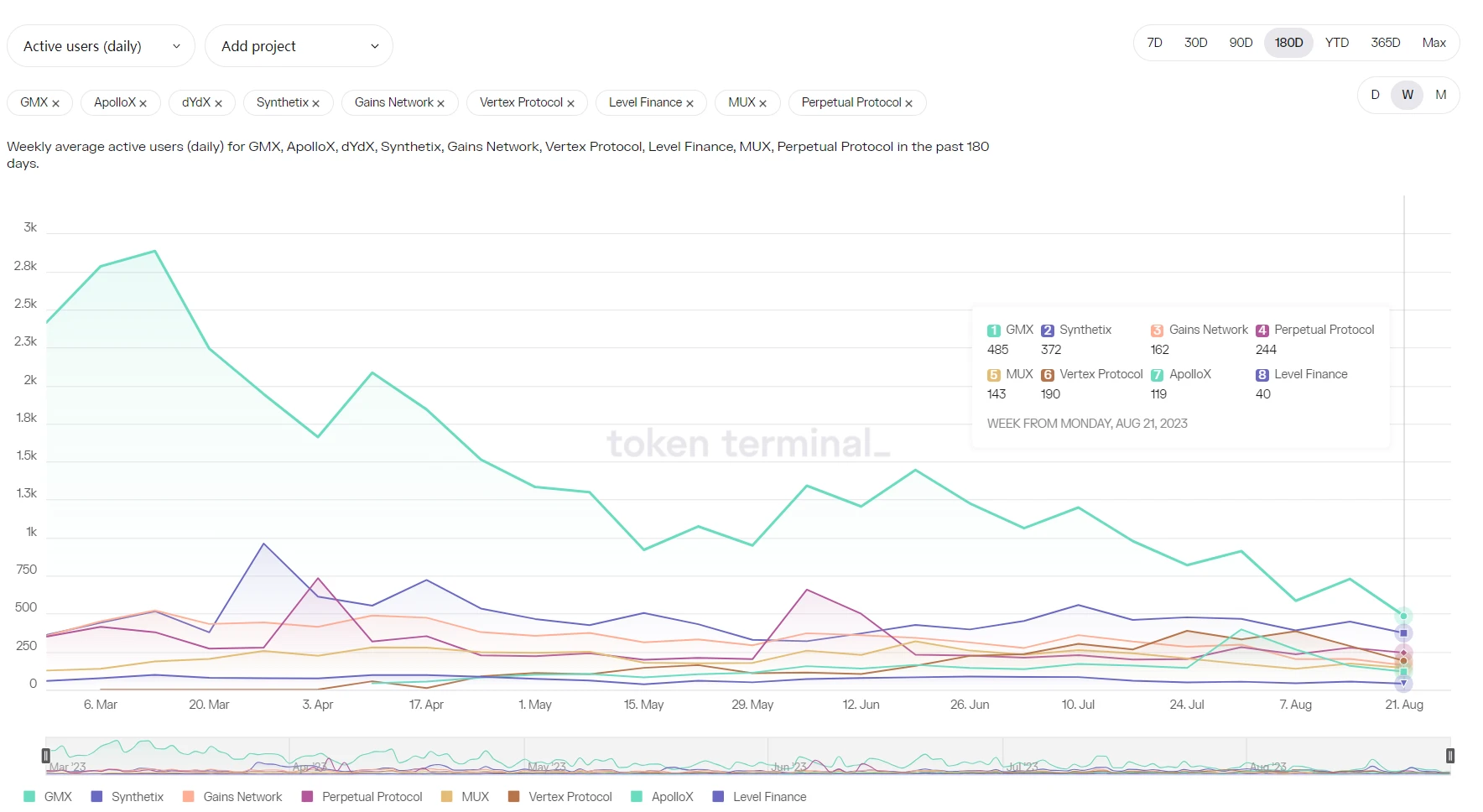
Task: Remove the GMX project chip
Action: (56, 103)
